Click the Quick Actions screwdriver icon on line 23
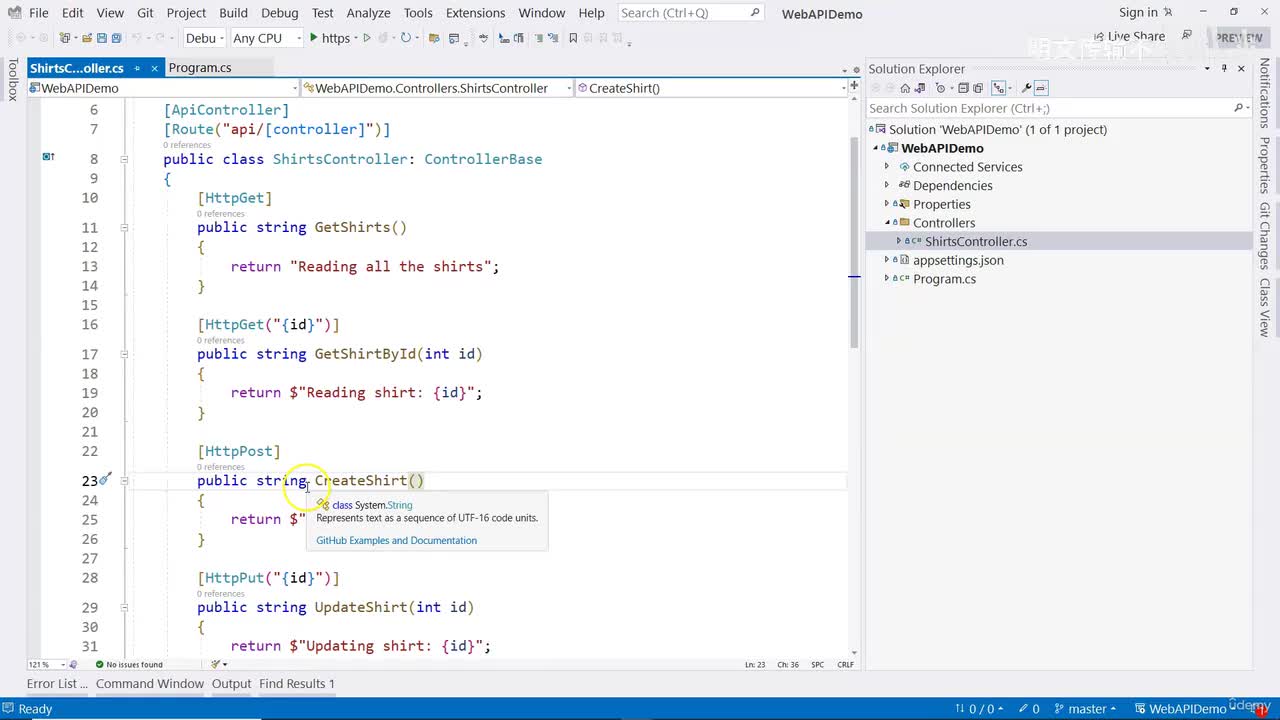1280x720 pixels. tap(104, 479)
